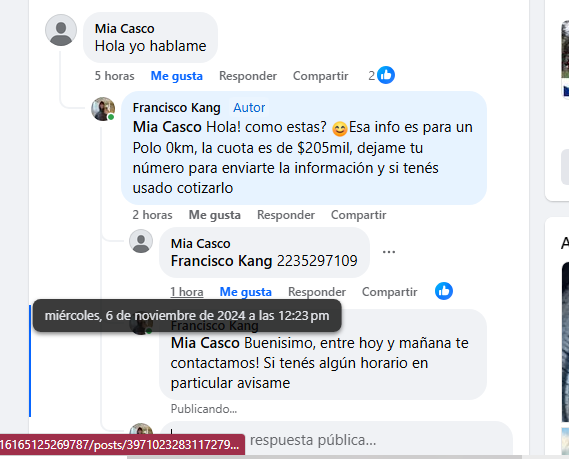The image size is (569, 459).
Task: Click Compartir under Mia's 5 horas comment
Action: click(320, 76)
